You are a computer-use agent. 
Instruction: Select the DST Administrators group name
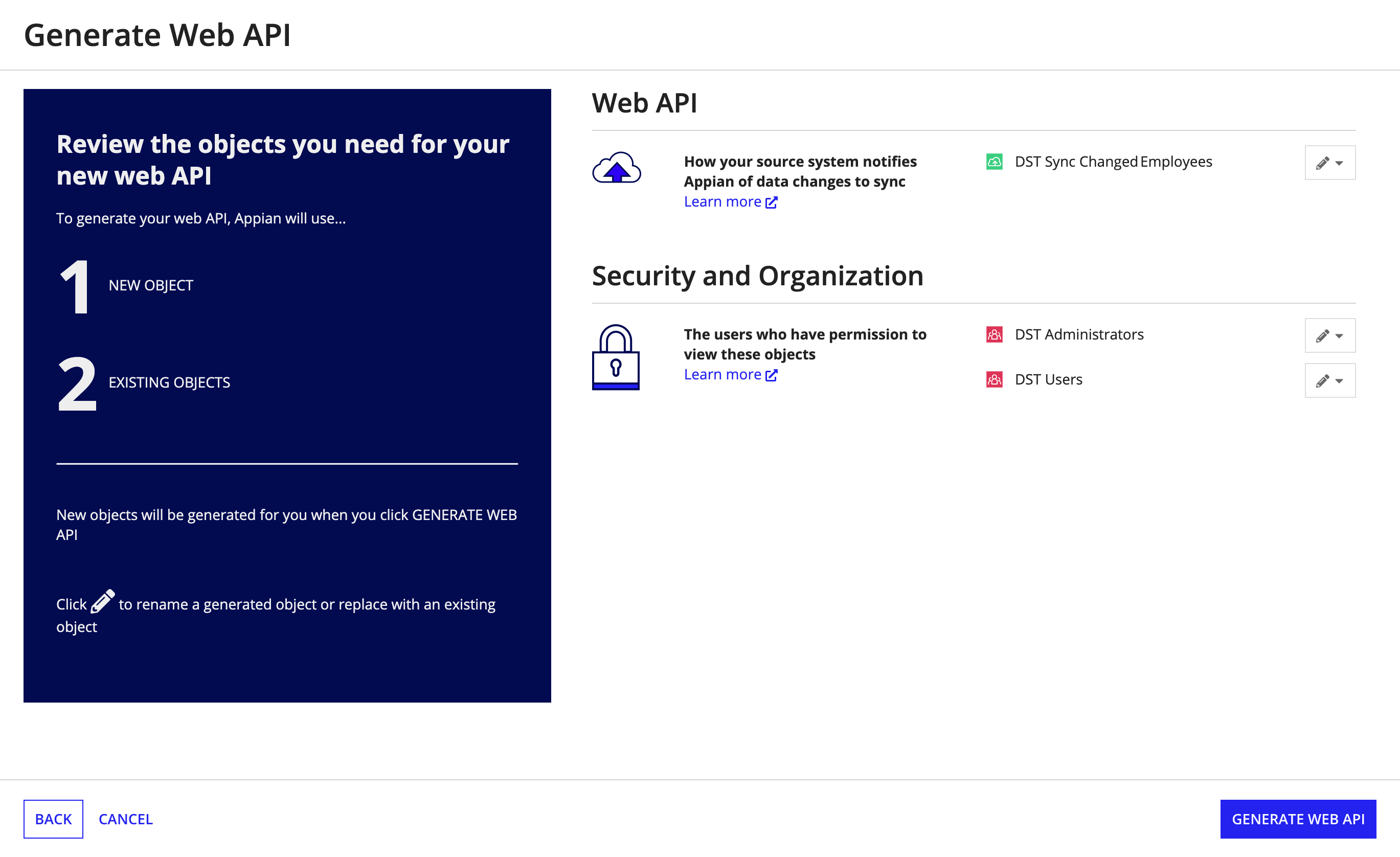point(1079,335)
